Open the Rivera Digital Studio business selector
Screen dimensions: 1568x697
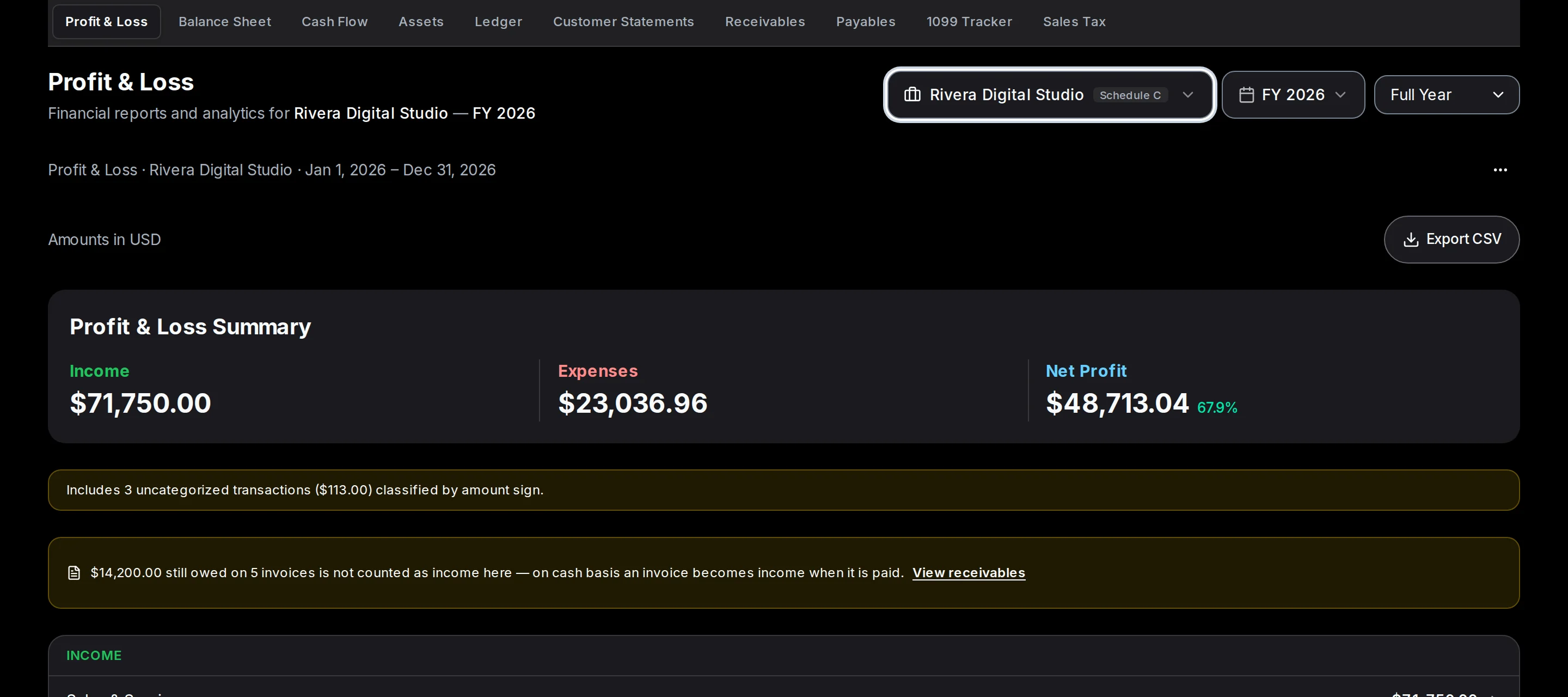1049,94
